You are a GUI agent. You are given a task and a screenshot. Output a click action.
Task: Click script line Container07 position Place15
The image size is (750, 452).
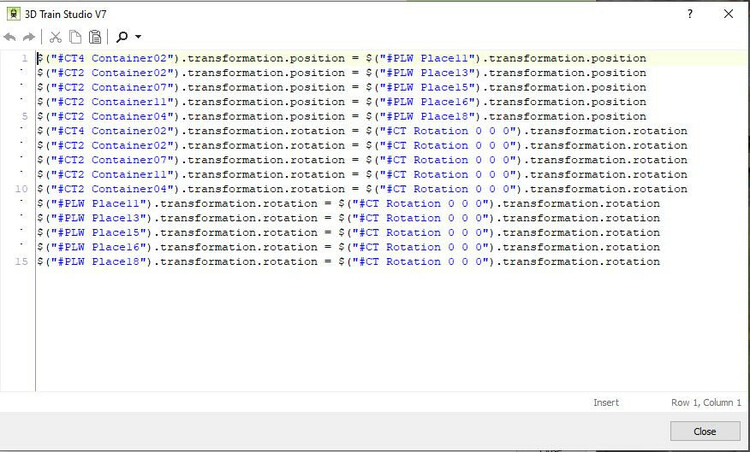[342, 88]
